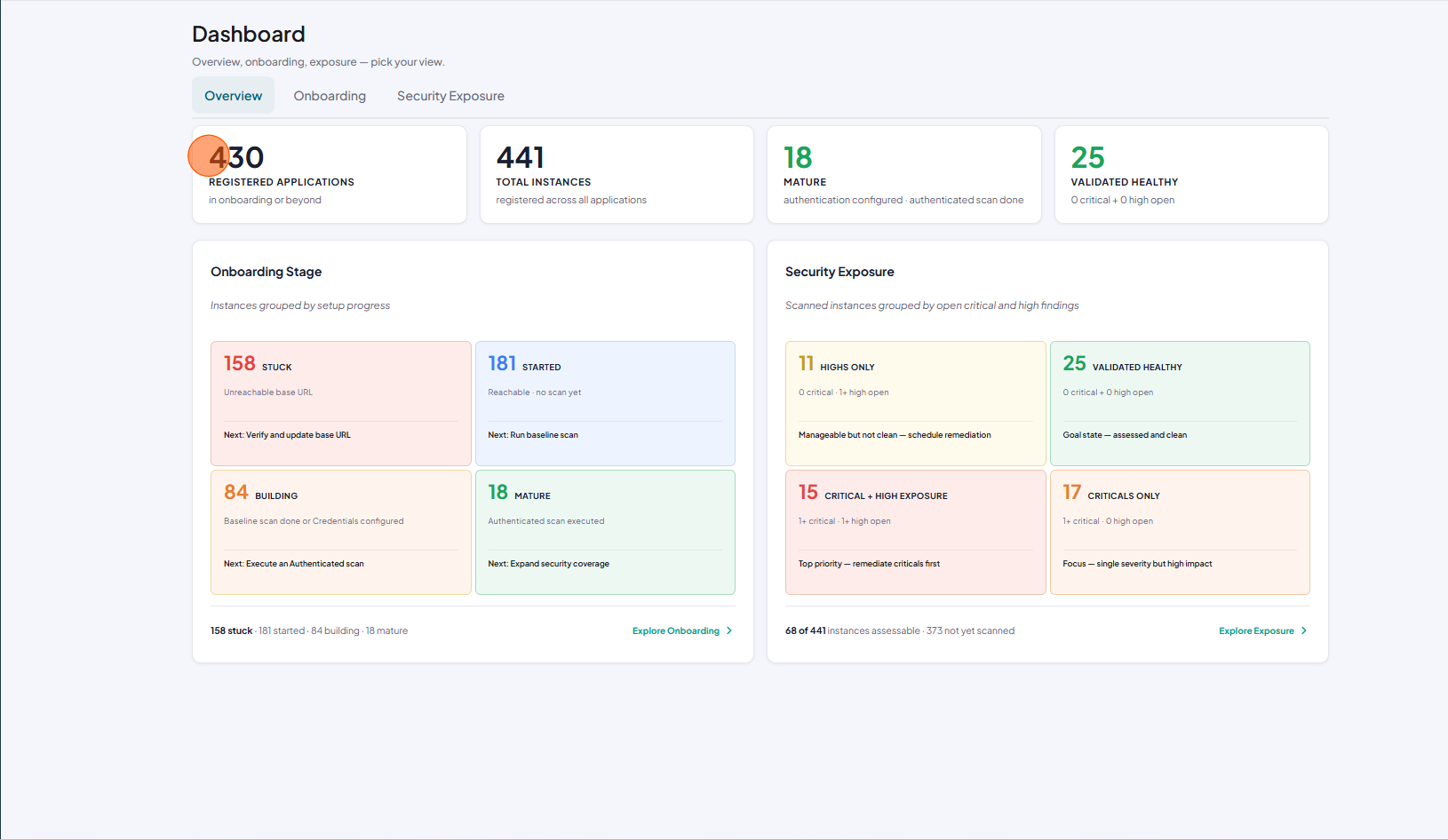
Task: Click the 15 Critical + High Exposure card
Action: click(916, 532)
